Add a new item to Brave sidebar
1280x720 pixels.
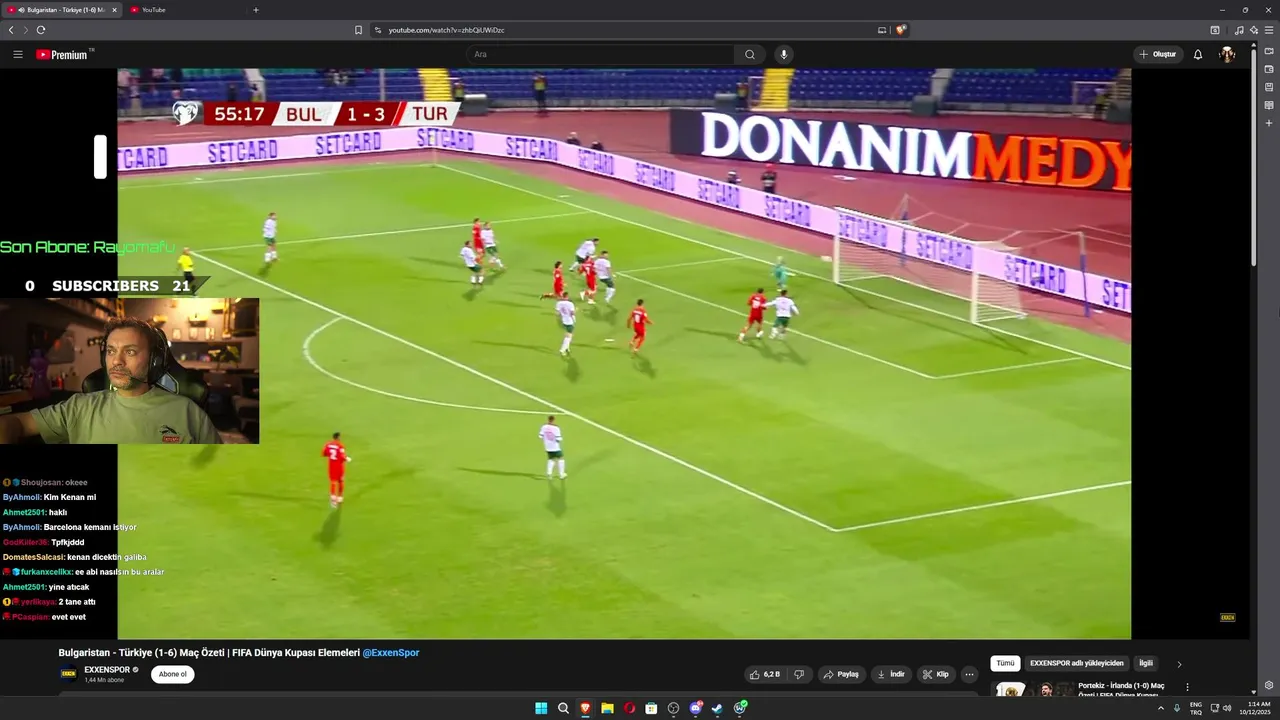pyautogui.click(x=1269, y=123)
